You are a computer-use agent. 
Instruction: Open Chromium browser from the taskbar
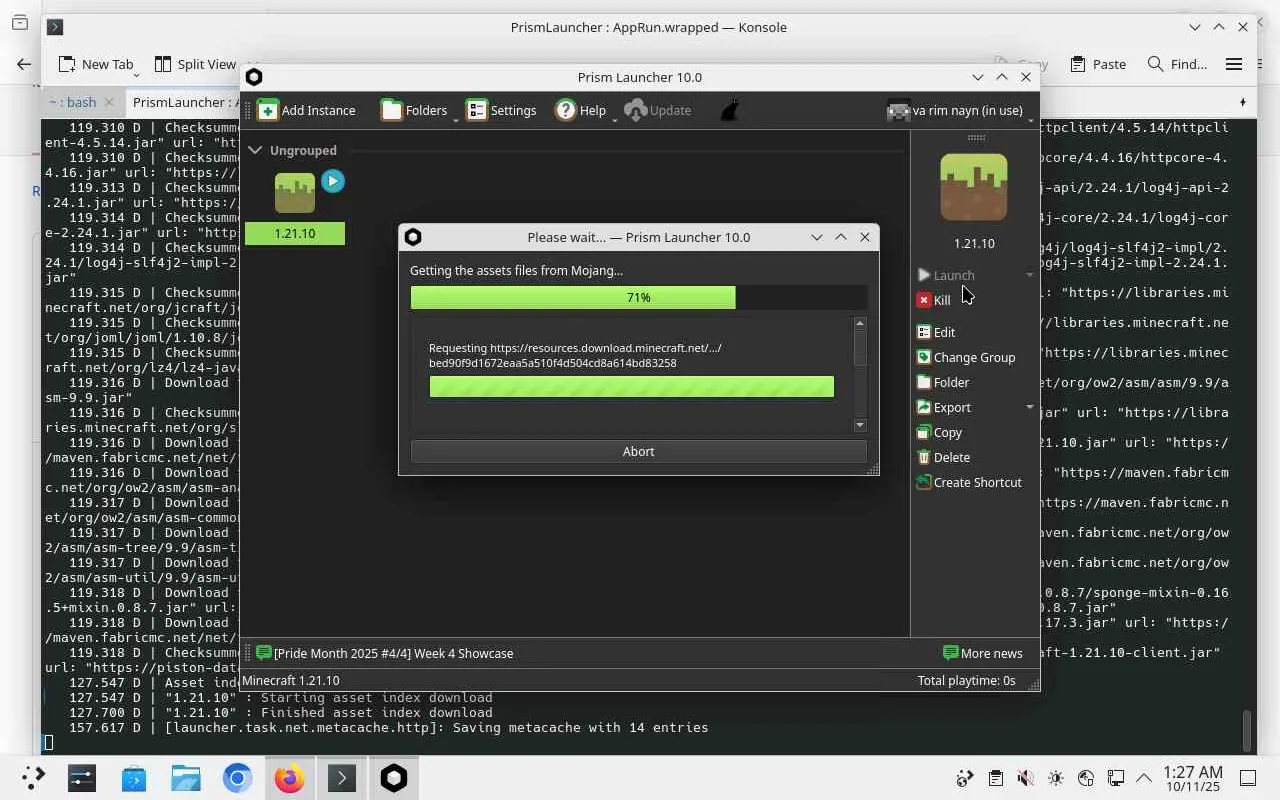(x=238, y=778)
